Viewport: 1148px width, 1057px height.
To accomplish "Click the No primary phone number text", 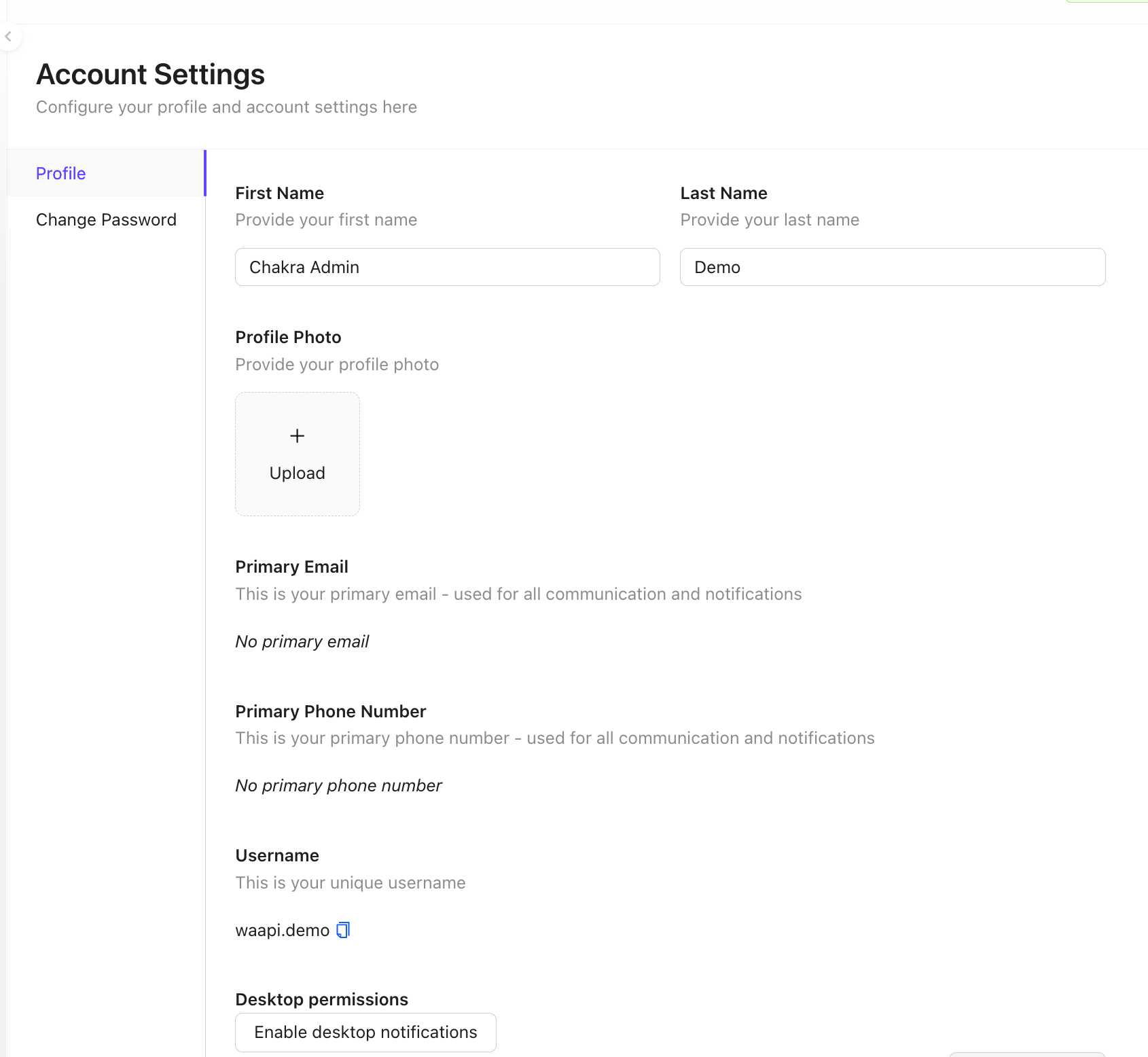I will click(x=338, y=786).
